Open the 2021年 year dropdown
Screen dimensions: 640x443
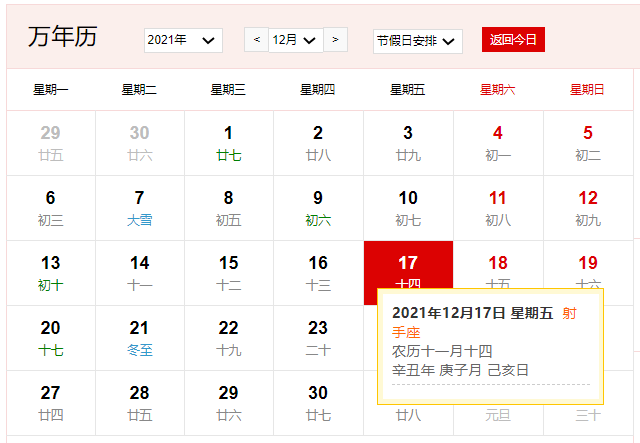click(183, 40)
